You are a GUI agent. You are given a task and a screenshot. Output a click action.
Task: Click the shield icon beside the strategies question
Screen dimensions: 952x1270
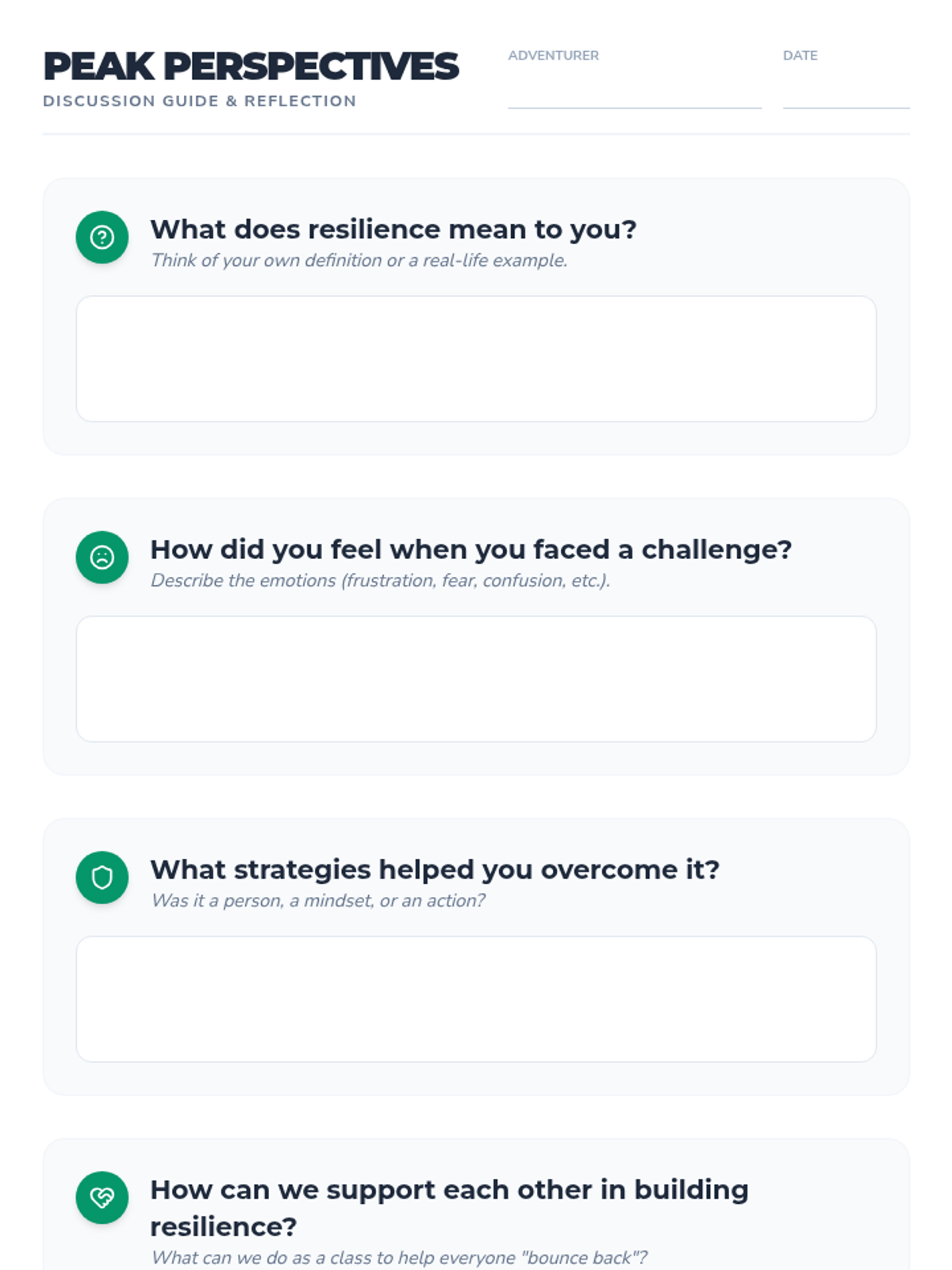[102, 877]
